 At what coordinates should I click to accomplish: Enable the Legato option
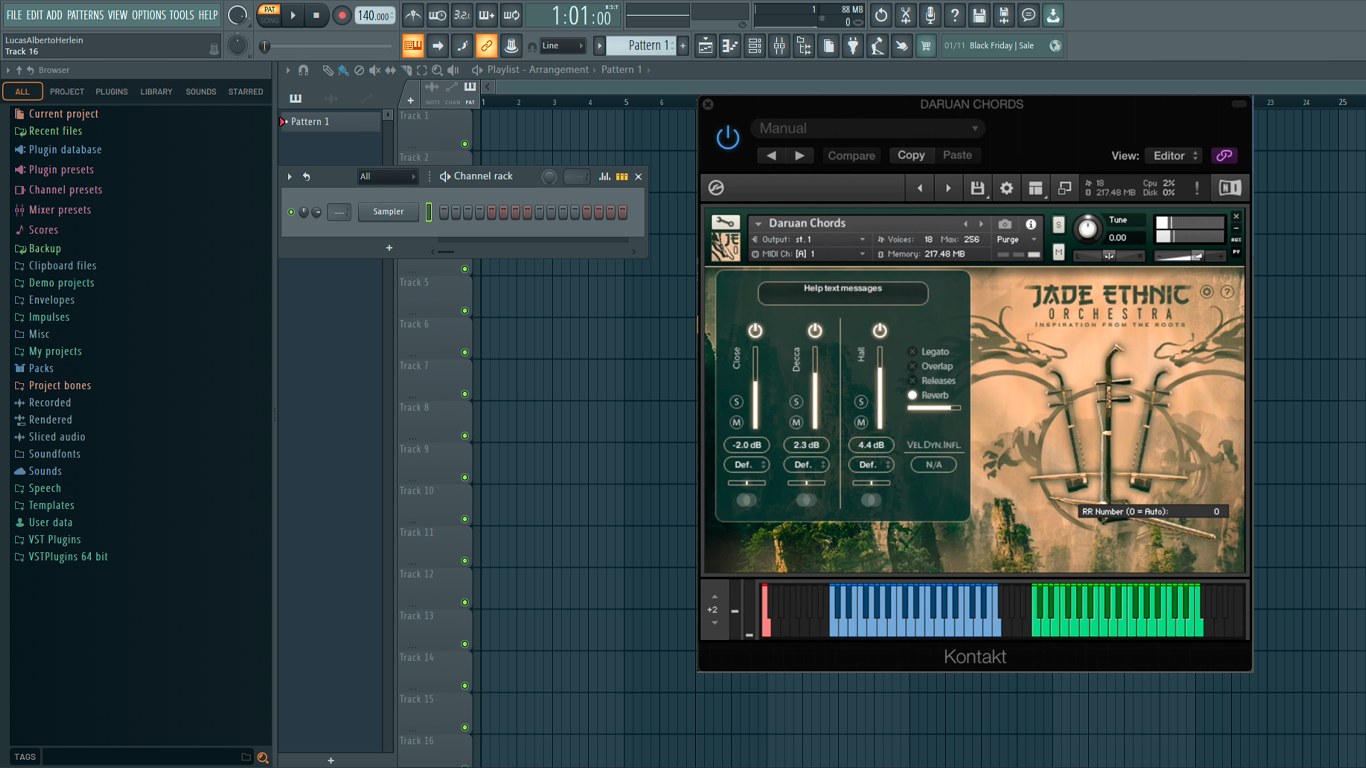pos(912,352)
